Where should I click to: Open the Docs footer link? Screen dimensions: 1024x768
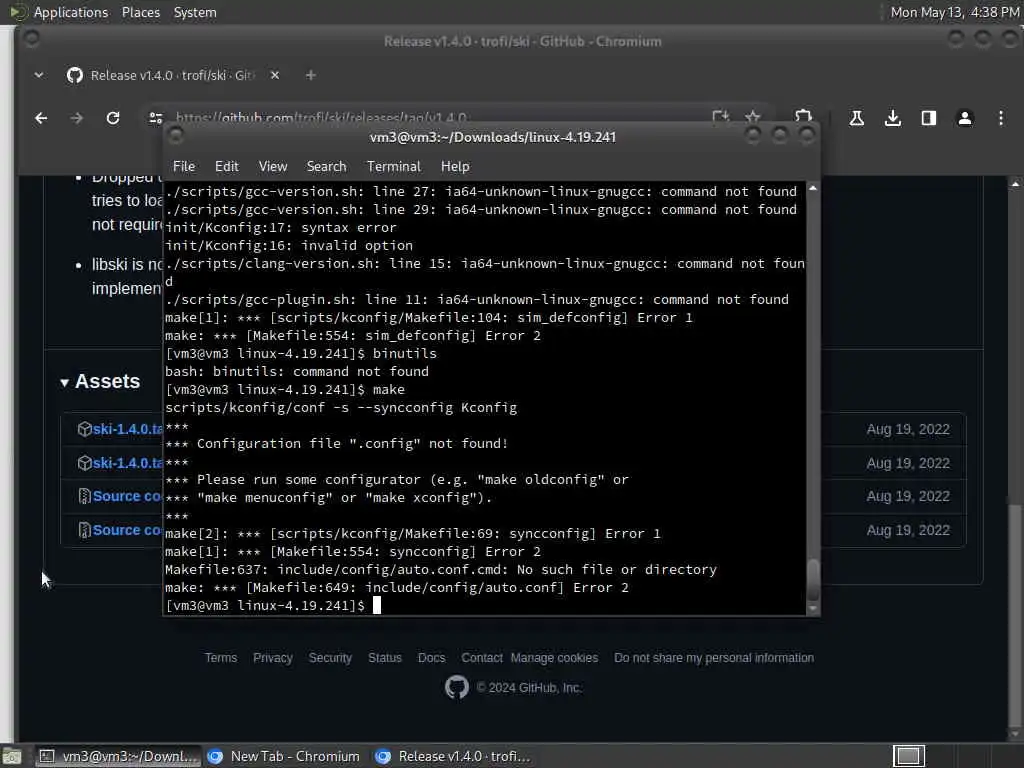click(431, 658)
